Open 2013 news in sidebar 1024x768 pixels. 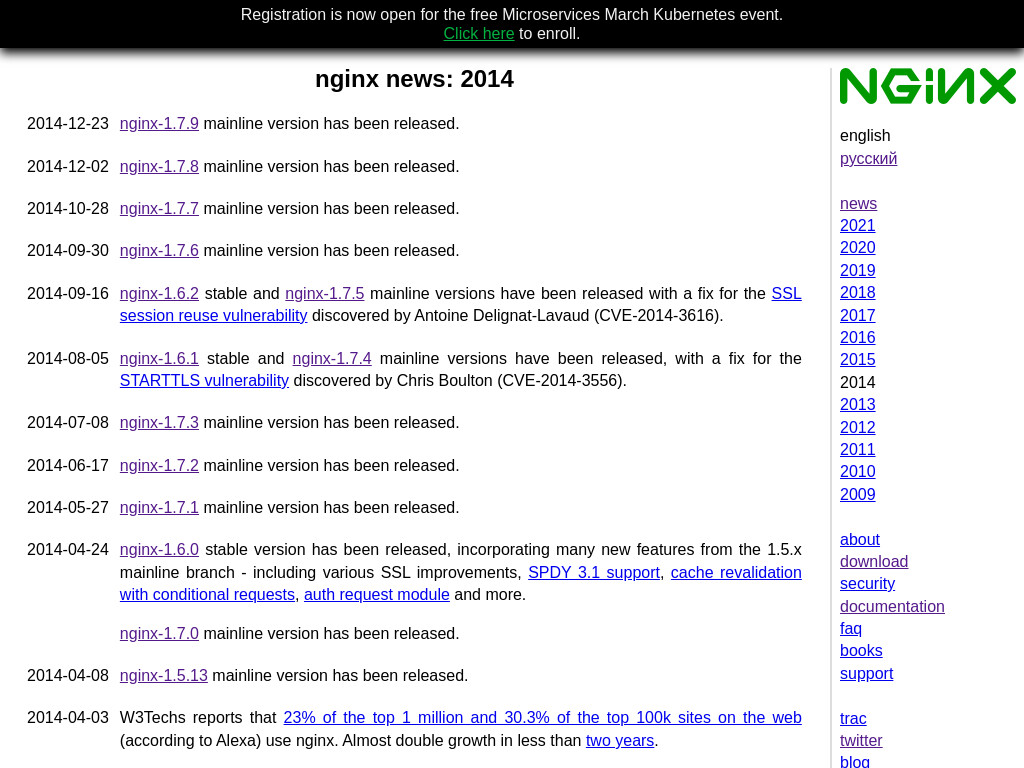(x=857, y=405)
